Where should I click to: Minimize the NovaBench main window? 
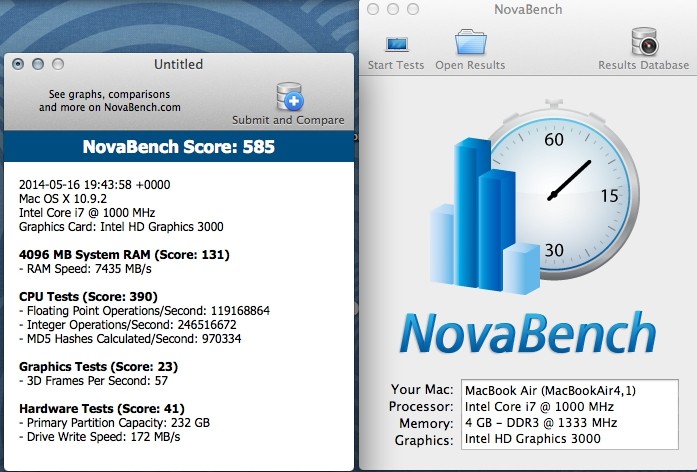pyautogui.click(x=393, y=10)
